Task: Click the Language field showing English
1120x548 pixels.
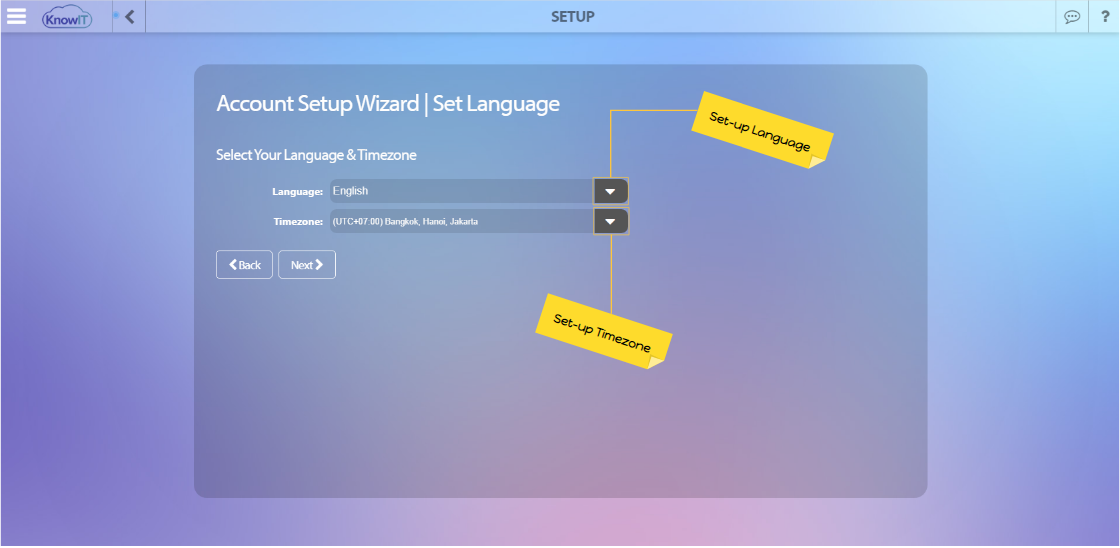Action: (461, 191)
